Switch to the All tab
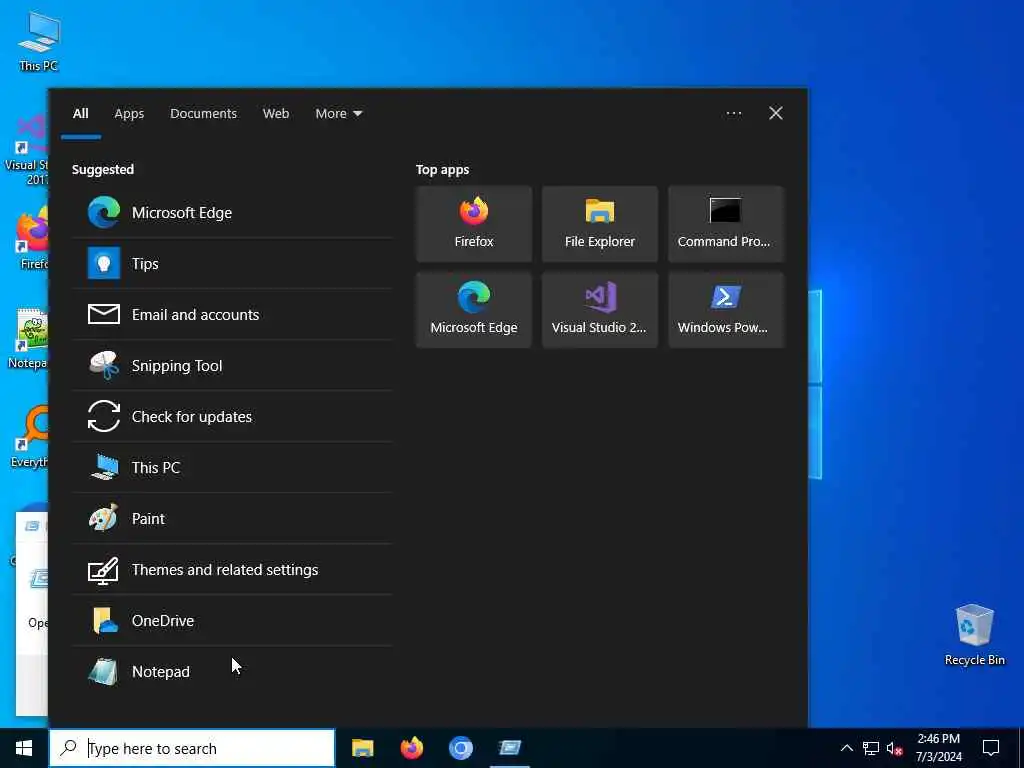 (x=80, y=114)
